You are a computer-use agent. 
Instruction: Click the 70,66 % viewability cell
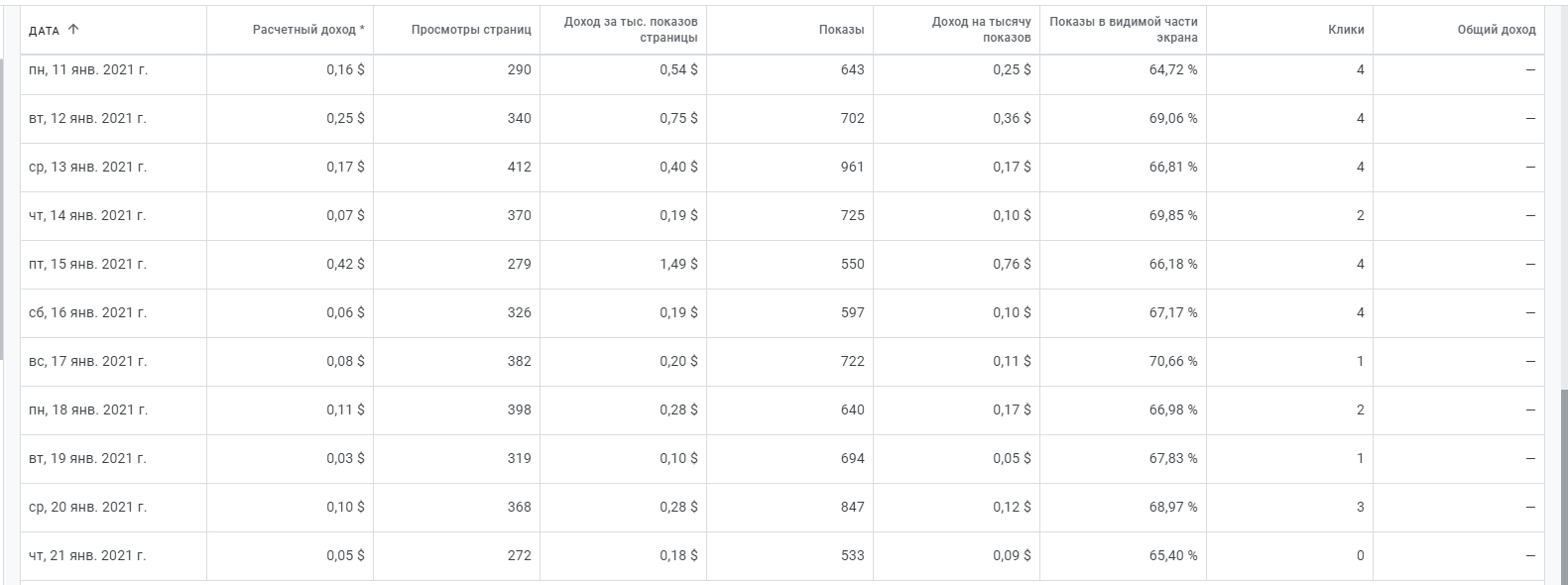(1173, 362)
